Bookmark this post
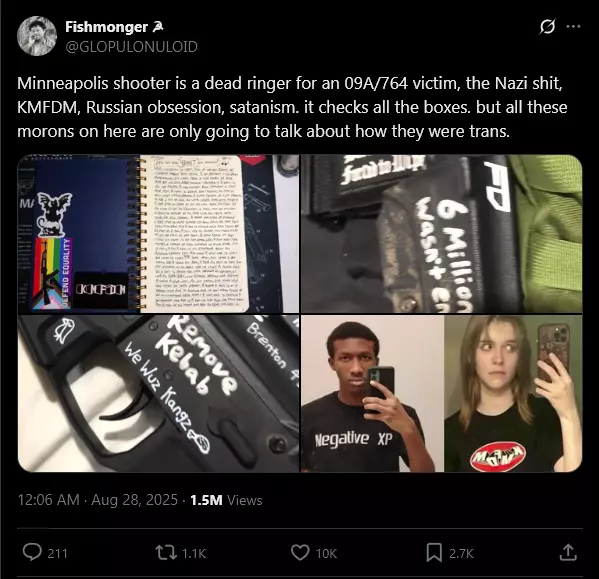The image size is (599, 579). 434,553
